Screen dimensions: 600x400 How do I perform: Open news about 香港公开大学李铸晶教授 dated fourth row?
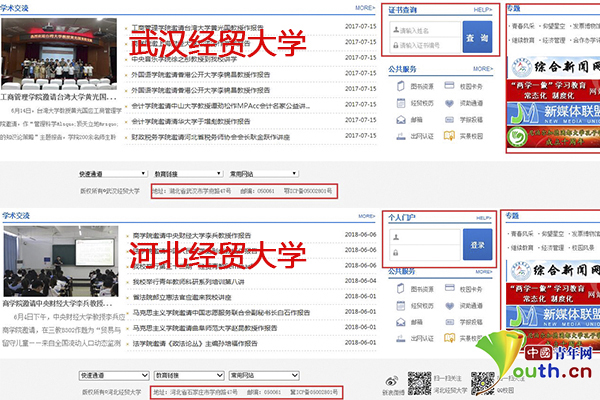(201, 75)
